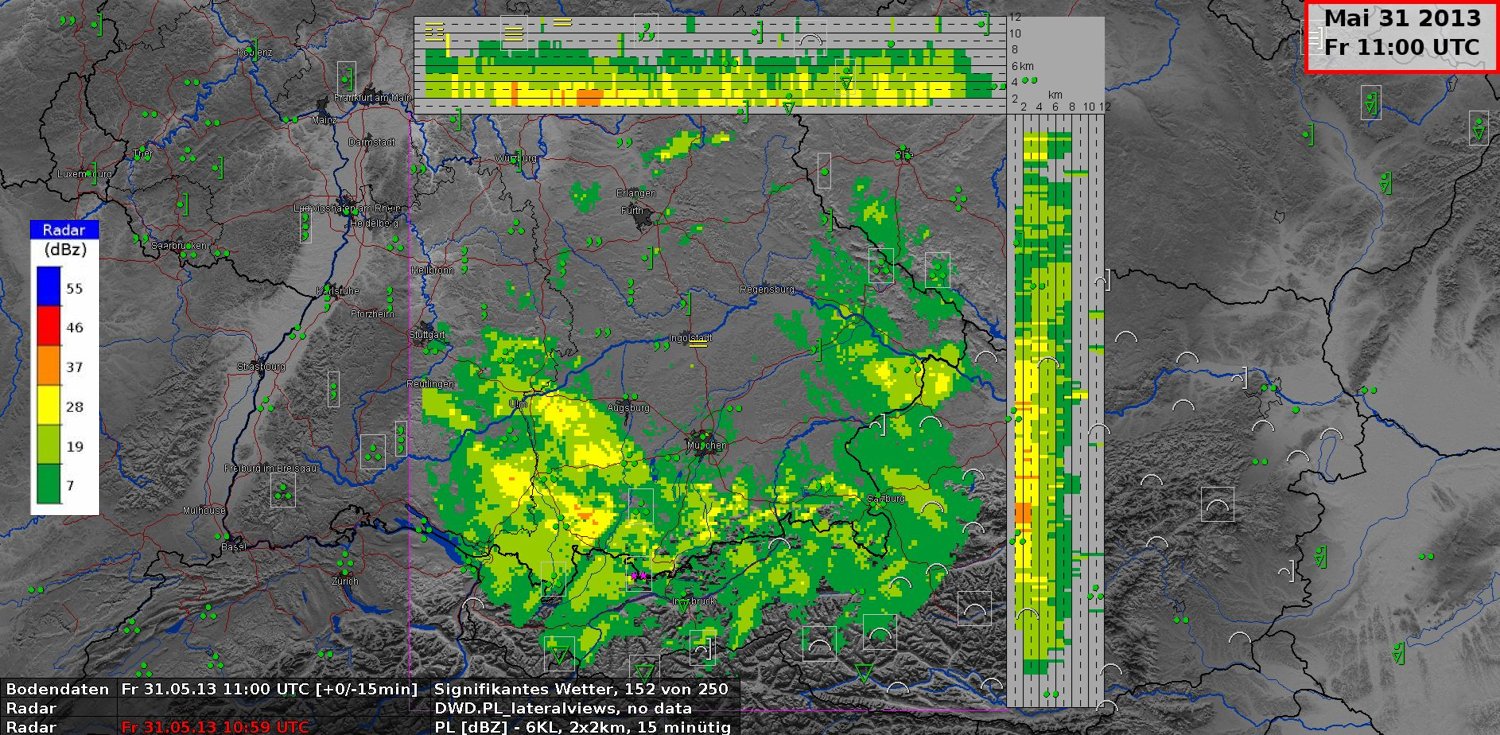
Task: Click the boxed rain dots symbol near Ludwigshafen
Action: (x=305, y=228)
